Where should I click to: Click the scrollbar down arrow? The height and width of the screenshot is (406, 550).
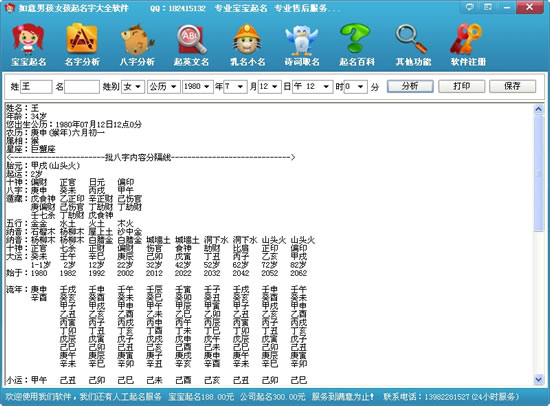(x=539, y=379)
